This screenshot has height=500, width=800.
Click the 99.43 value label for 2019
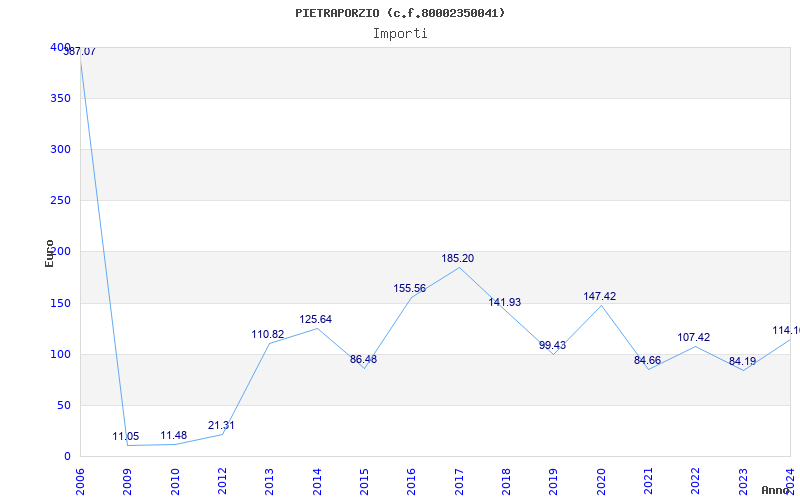(x=552, y=346)
